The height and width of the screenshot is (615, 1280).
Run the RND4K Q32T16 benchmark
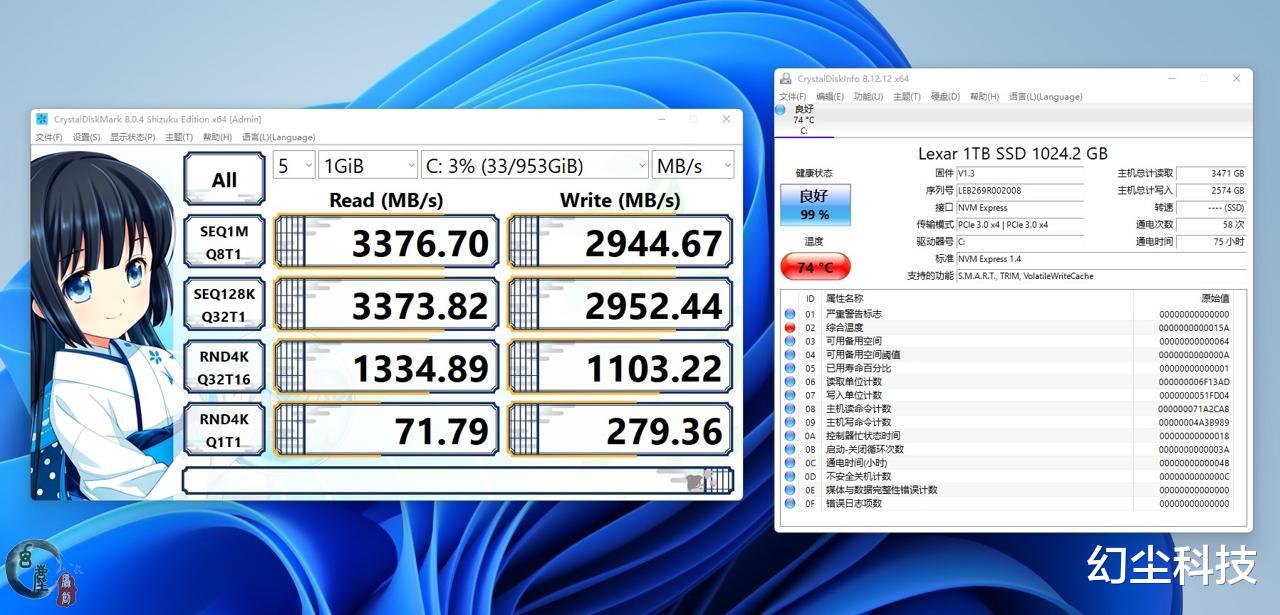coord(223,366)
